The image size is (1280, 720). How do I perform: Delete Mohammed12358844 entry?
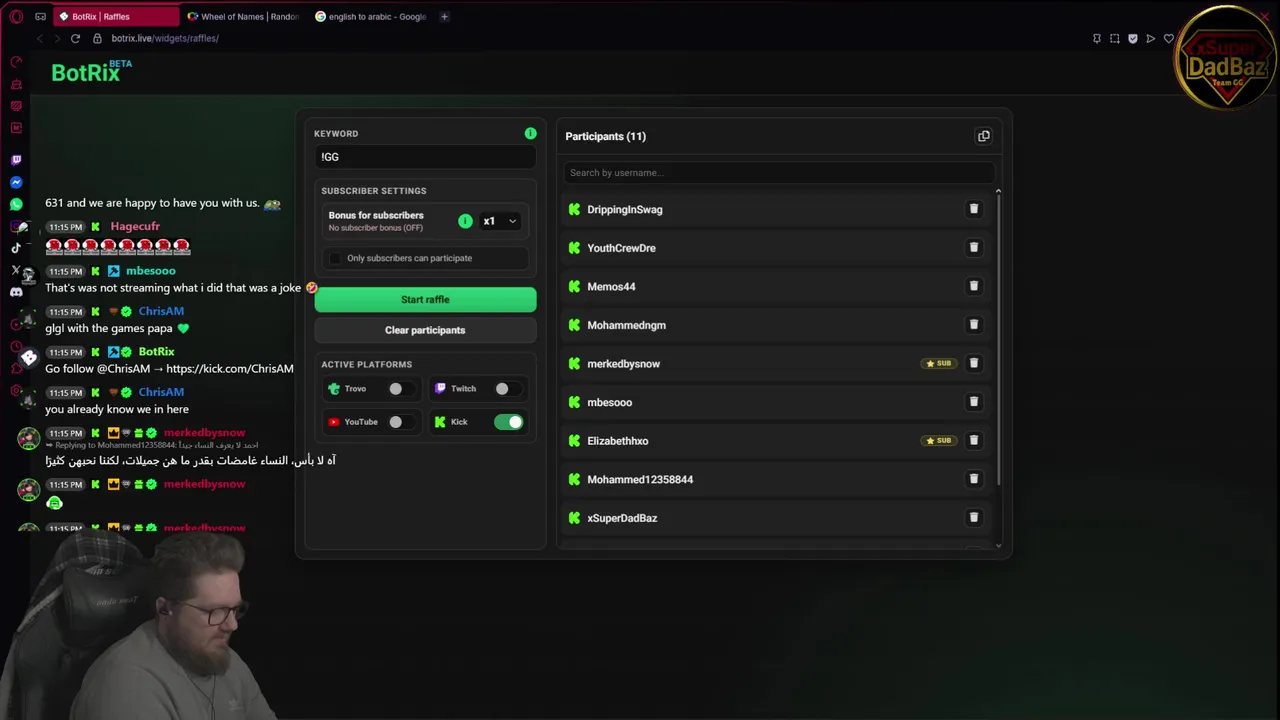pyautogui.click(x=973, y=478)
